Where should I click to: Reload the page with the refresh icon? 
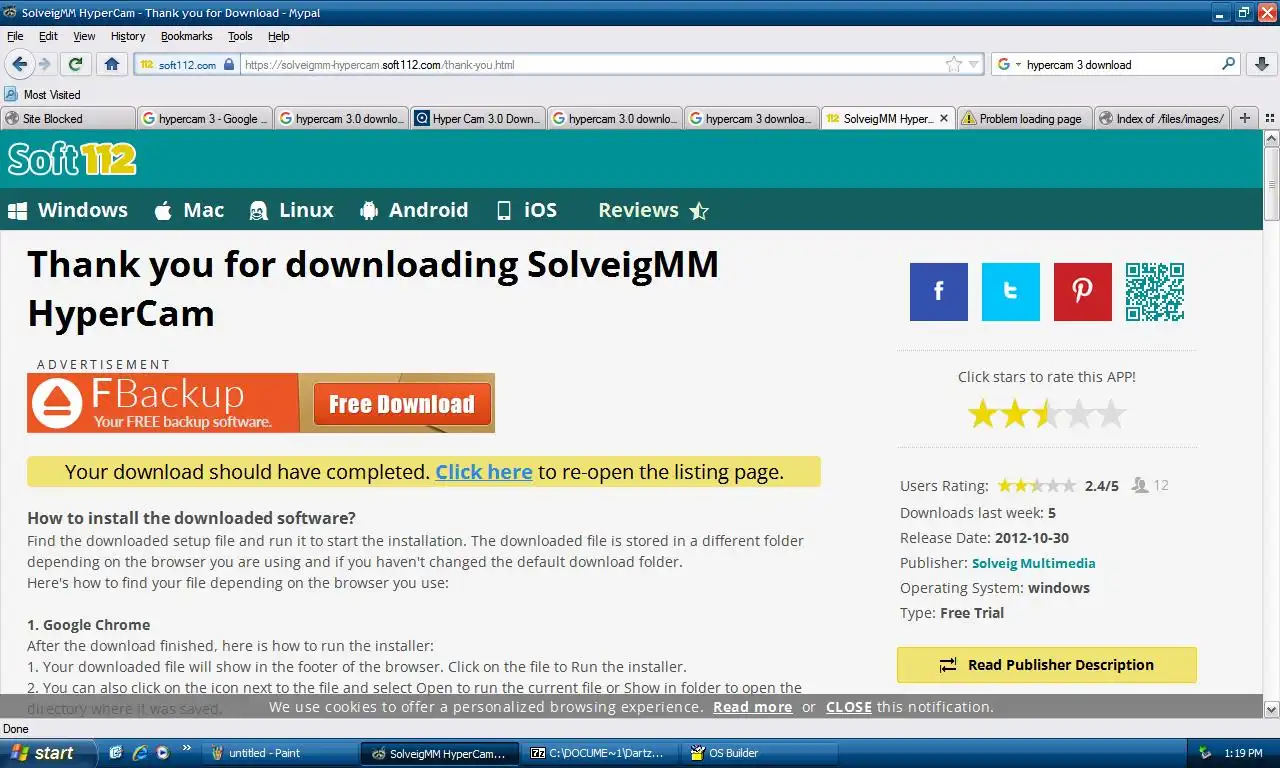click(x=75, y=64)
